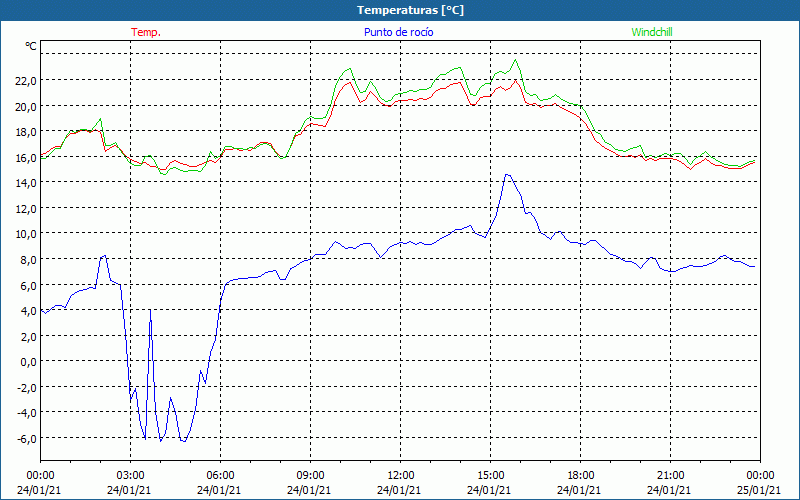Viewport: 800px width, 500px height.
Task: Click the 4,0 y-axis label
Action: (29, 310)
